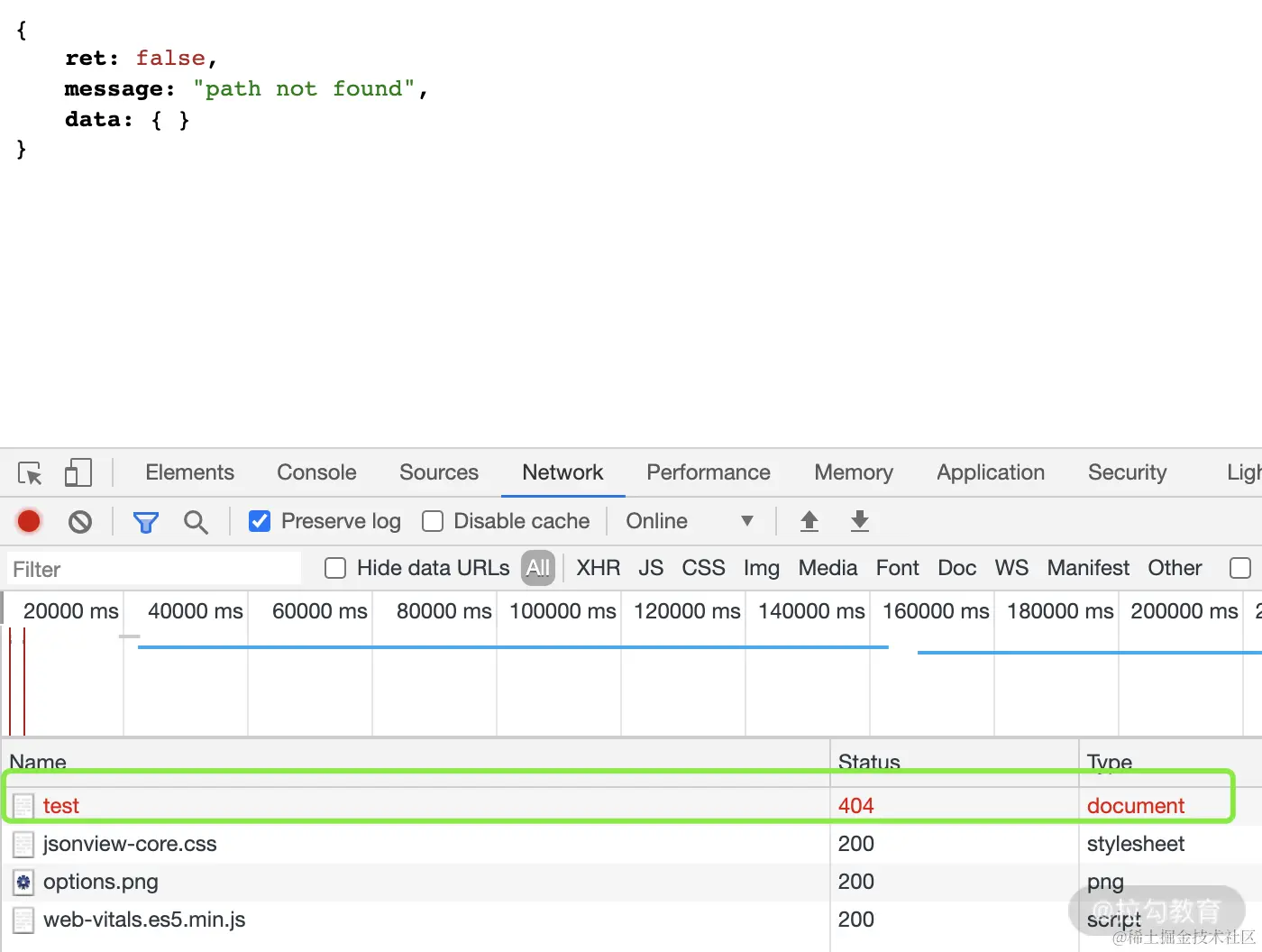1262x952 pixels.
Task: Filter requests by Img
Action: tap(762, 568)
